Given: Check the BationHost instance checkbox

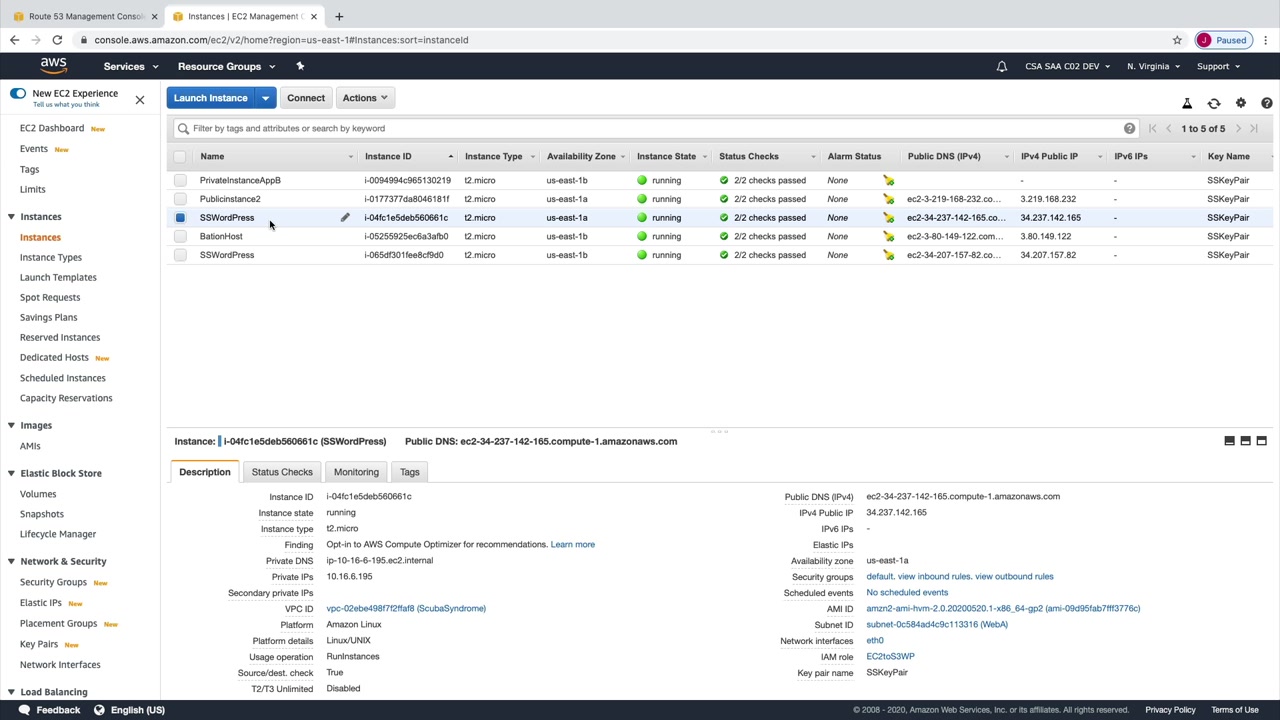Looking at the screenshot, I should [180, 237].
